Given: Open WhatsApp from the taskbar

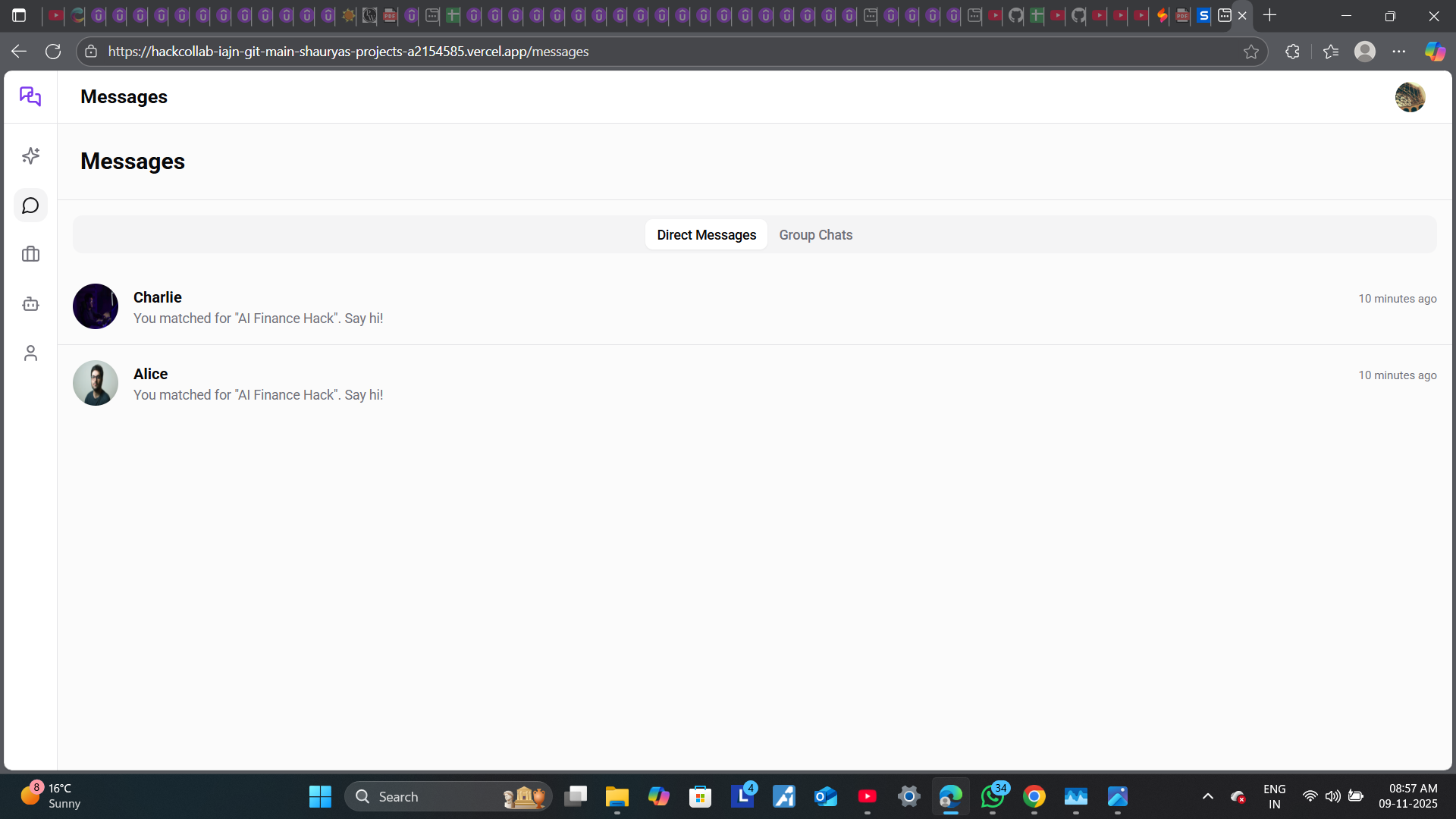Looking at the screenshot, I should 993,796.
